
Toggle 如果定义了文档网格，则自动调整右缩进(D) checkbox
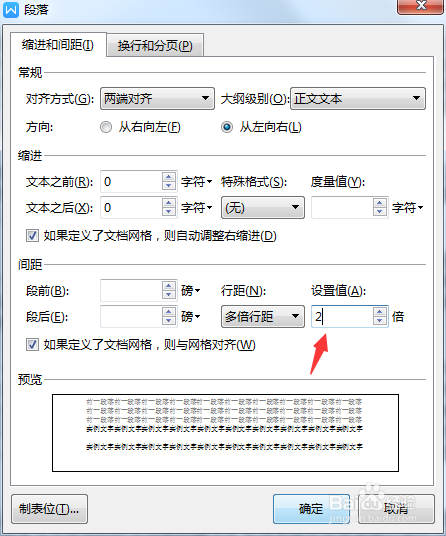click(x=32, y=236)
